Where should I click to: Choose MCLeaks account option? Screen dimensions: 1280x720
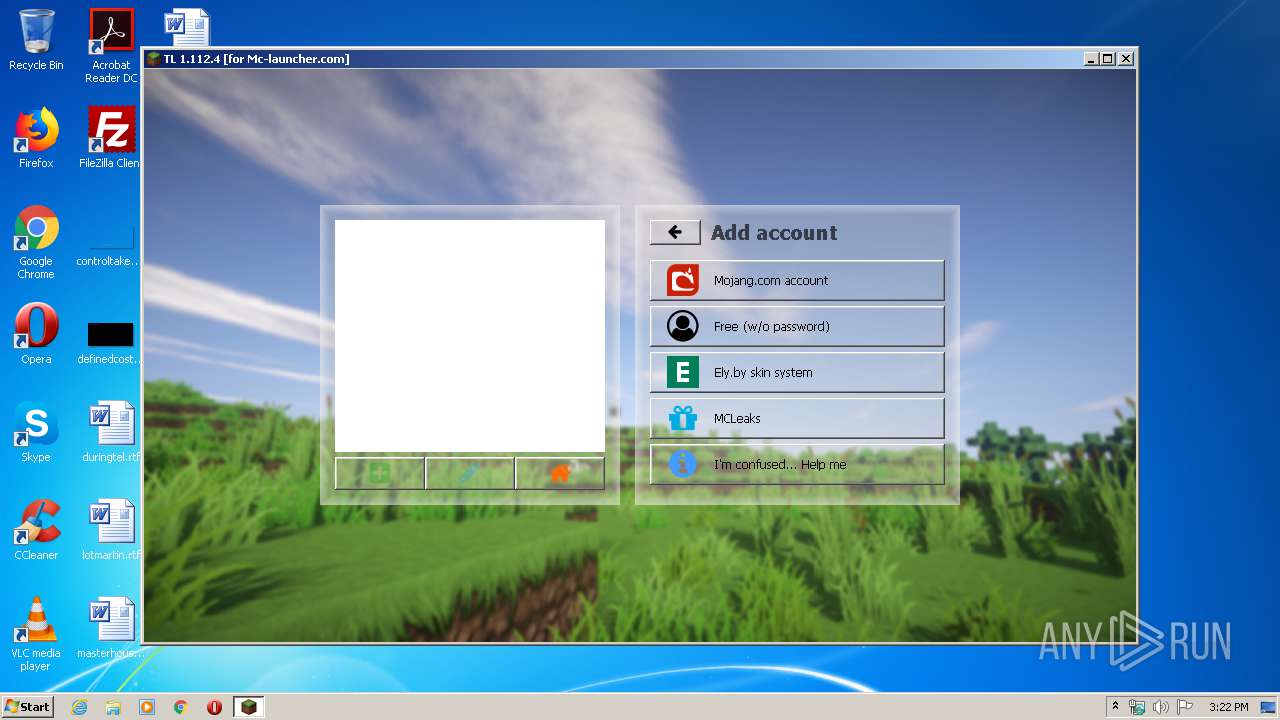pyautogui.click(x=797, y=418)
